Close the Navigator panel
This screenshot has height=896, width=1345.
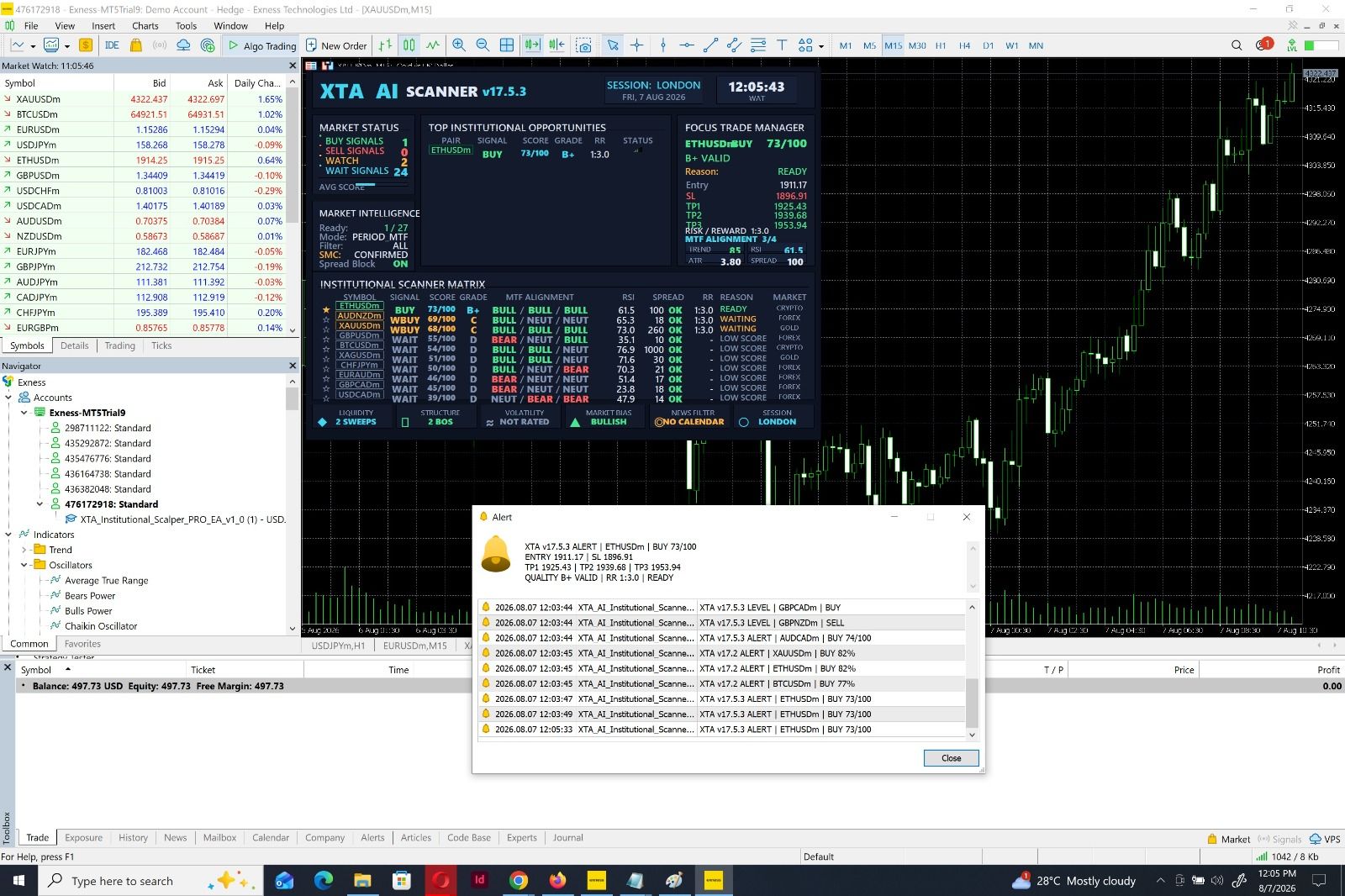point(293,366)
